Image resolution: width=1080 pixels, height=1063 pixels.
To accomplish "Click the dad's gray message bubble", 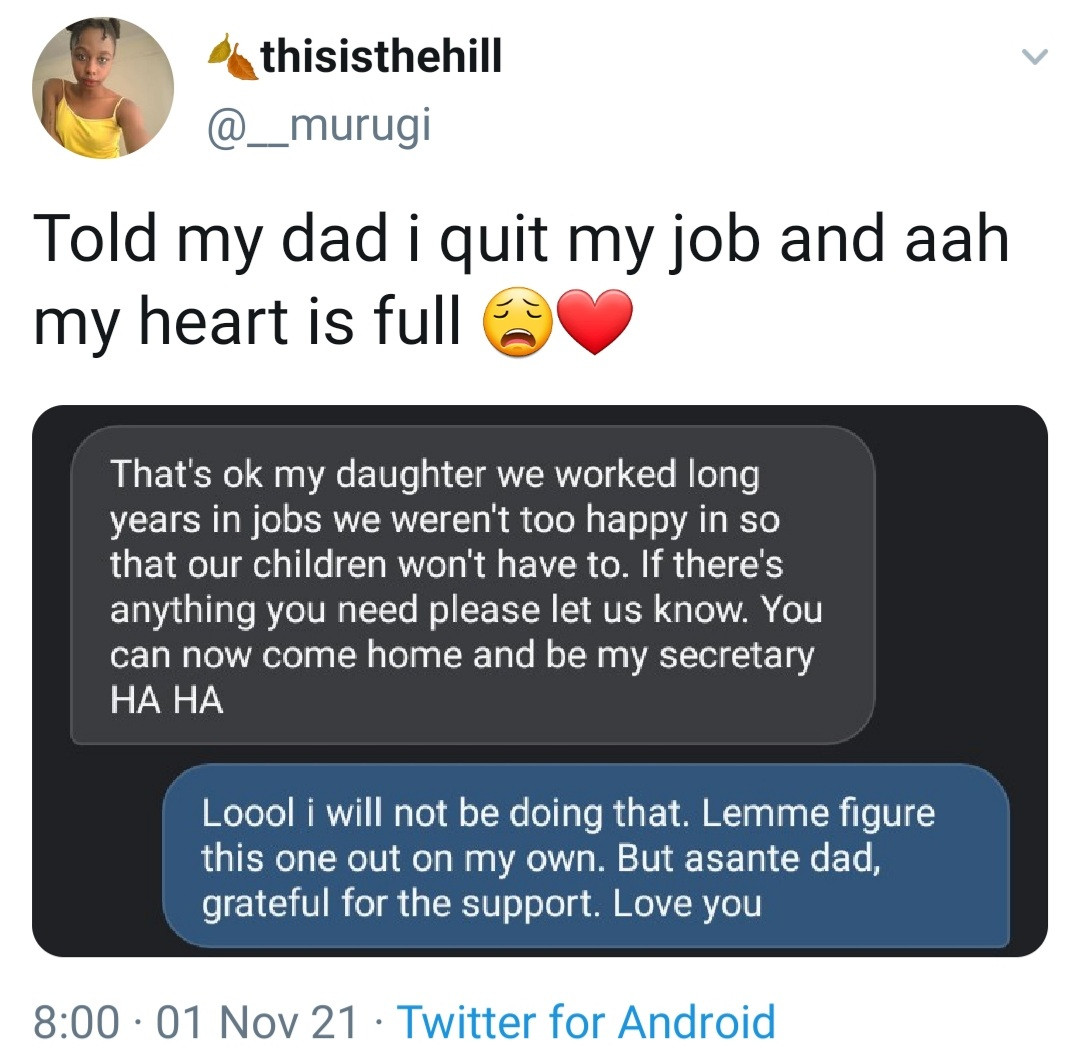I will click(x=472, y=586).
